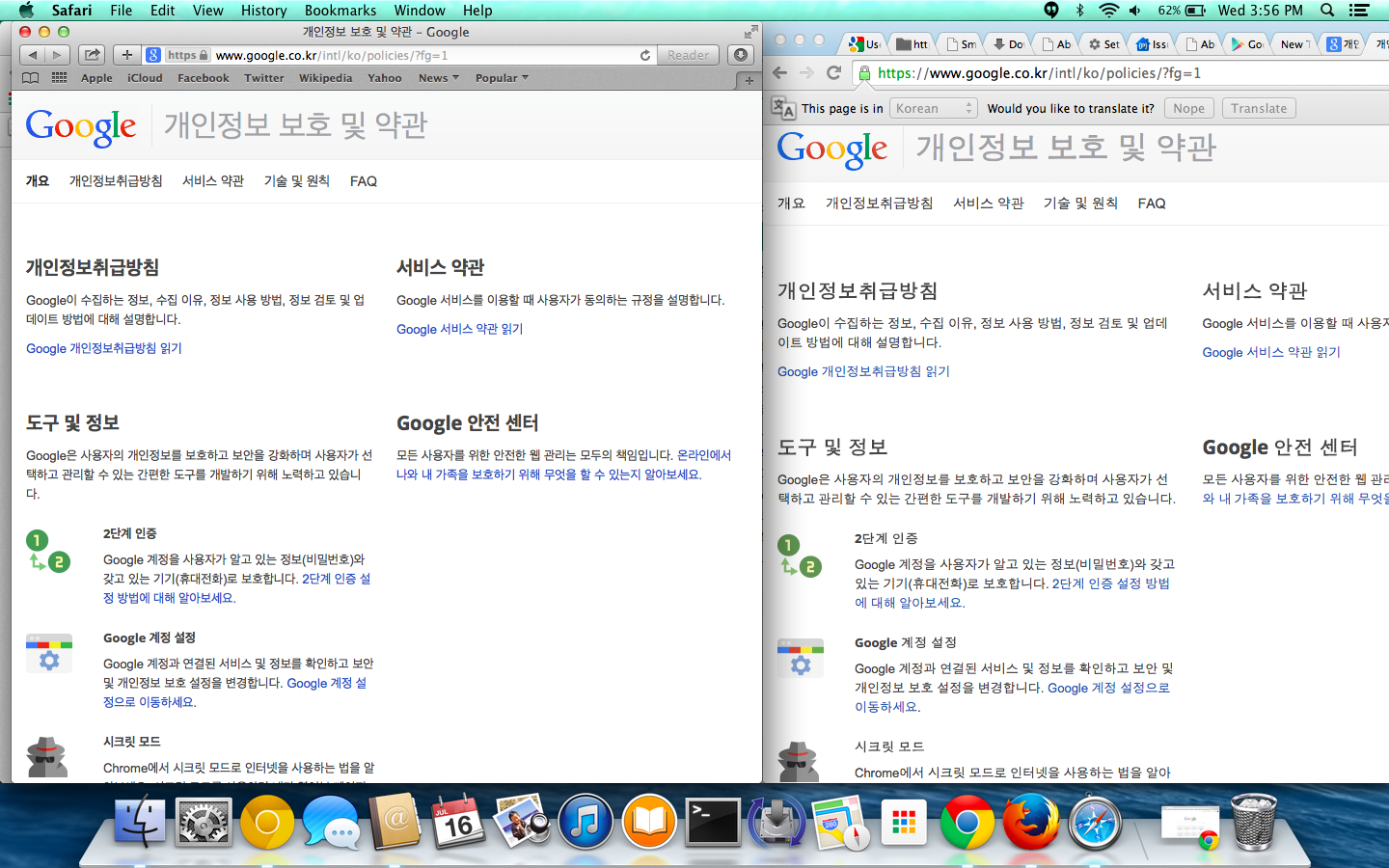Click Chrome address bar URL

tap(1039, 72)
